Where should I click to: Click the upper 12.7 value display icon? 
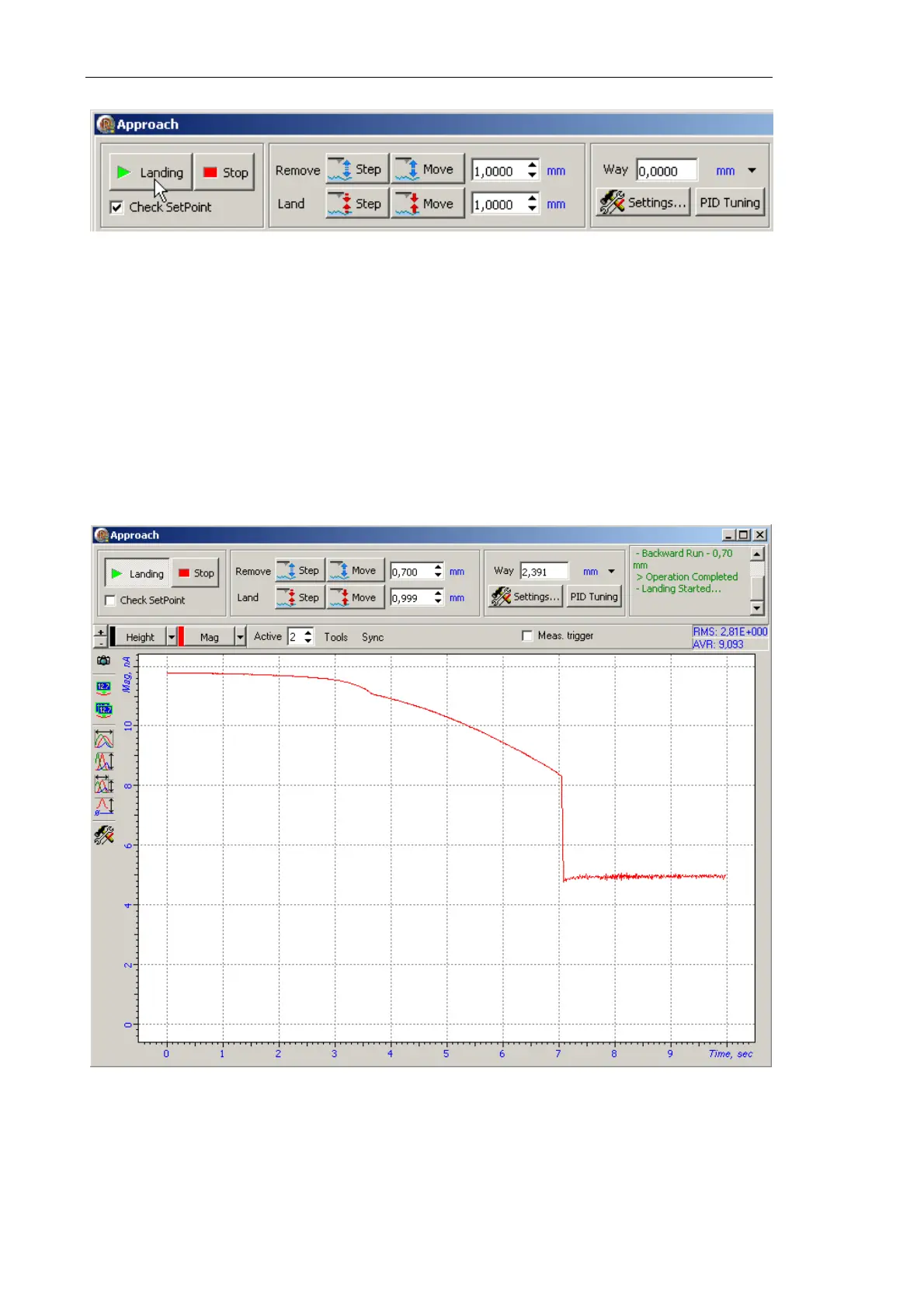pyautogui.click(x=103, y=687)
